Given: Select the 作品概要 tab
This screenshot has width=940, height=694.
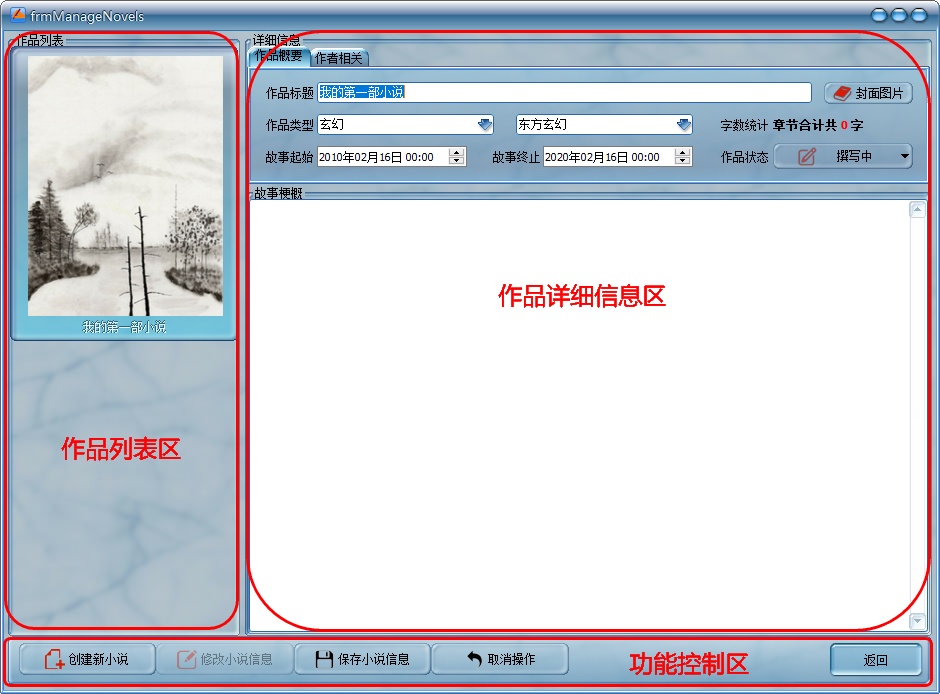Looking at the screenshot, I should click(x=278, y=56).
